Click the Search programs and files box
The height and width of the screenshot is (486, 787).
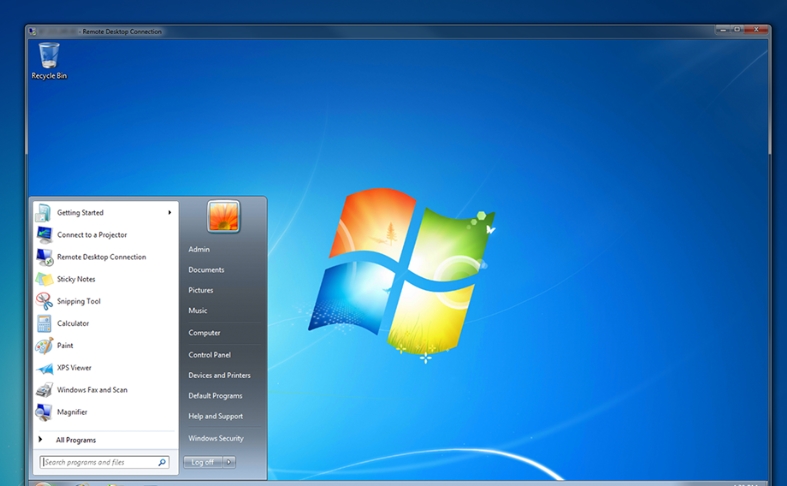98,462
